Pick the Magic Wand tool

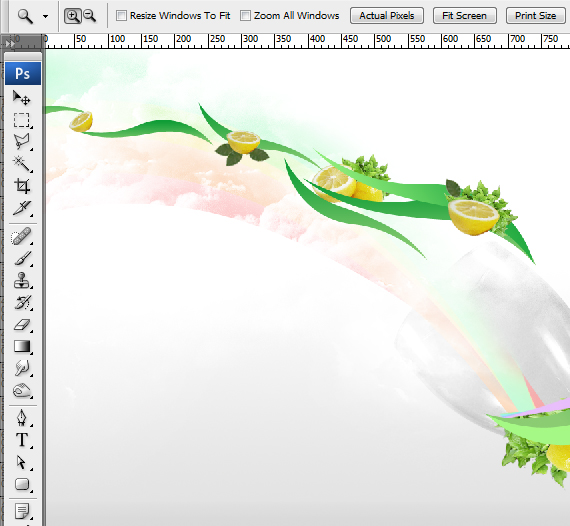tap(21, 164)
